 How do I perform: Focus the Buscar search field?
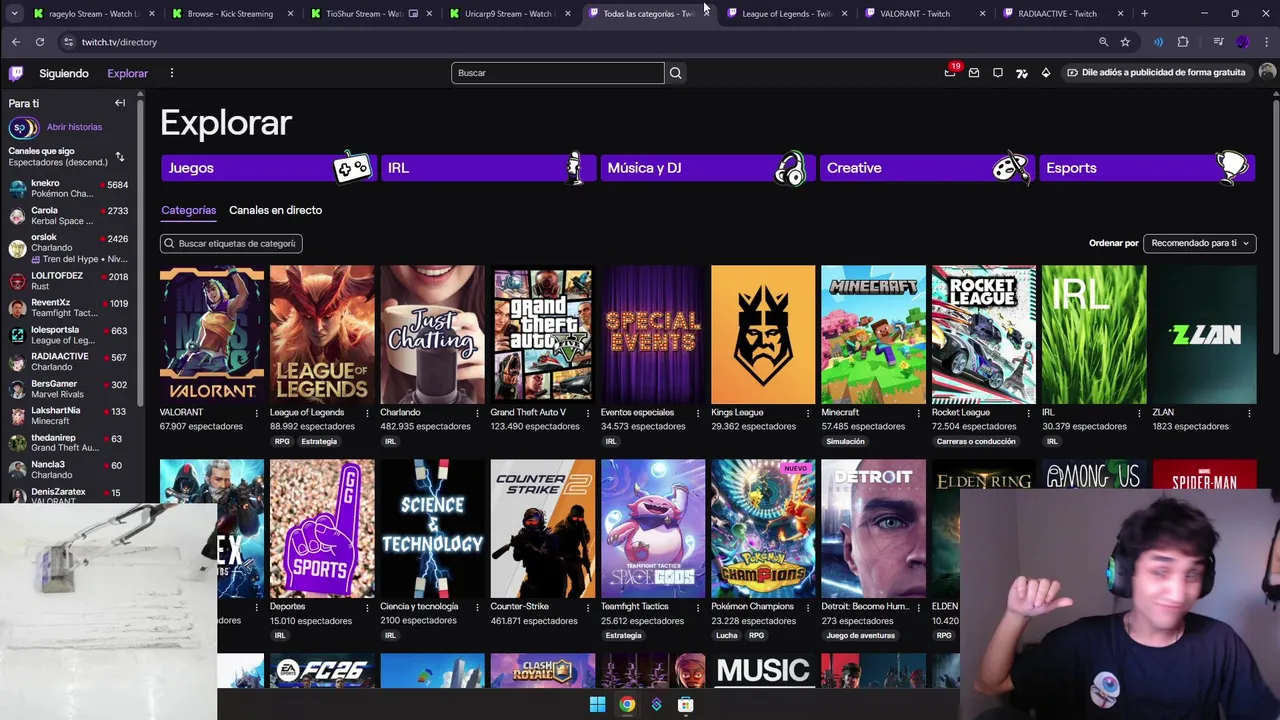[557, 73]
